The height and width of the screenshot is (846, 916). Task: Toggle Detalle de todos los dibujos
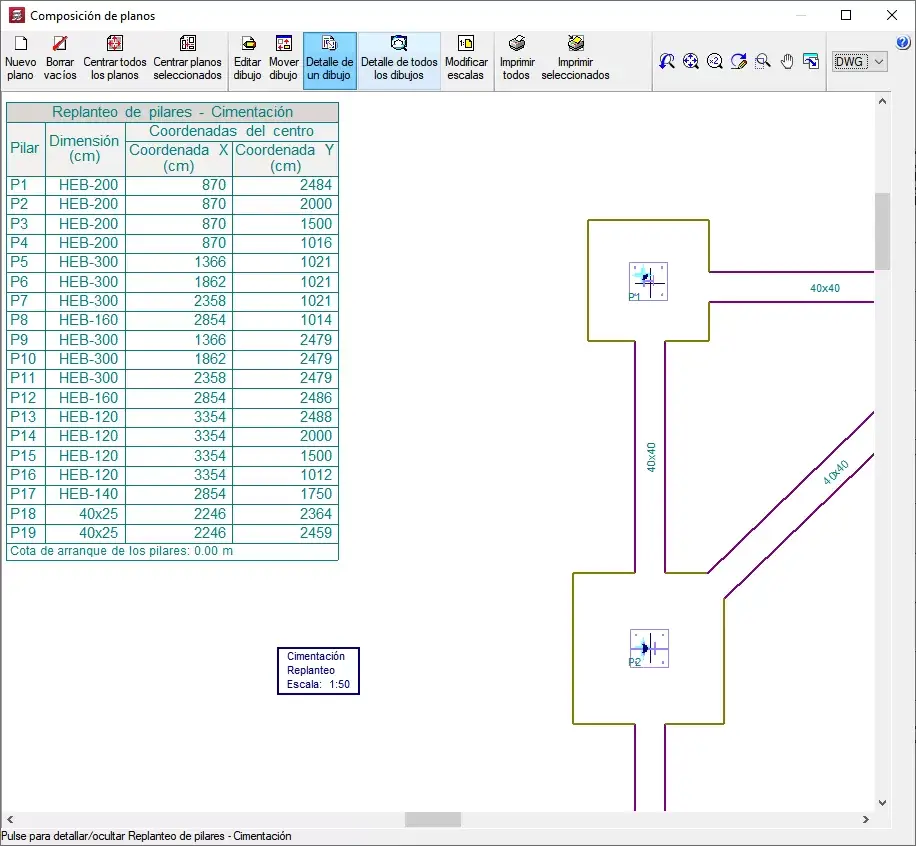tap(399, 61)
